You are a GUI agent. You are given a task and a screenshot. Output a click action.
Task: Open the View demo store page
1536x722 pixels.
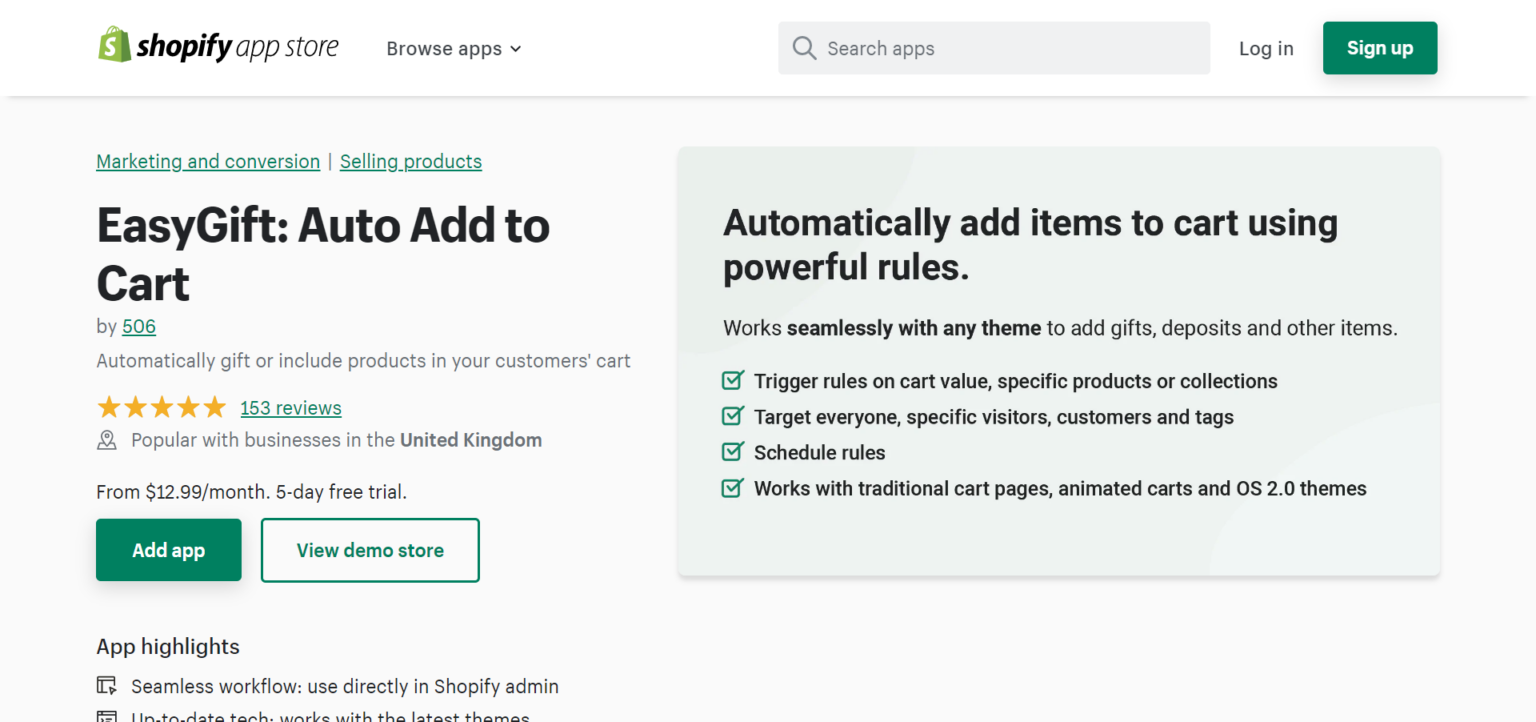pyautogui.click(x=369, y=549)
